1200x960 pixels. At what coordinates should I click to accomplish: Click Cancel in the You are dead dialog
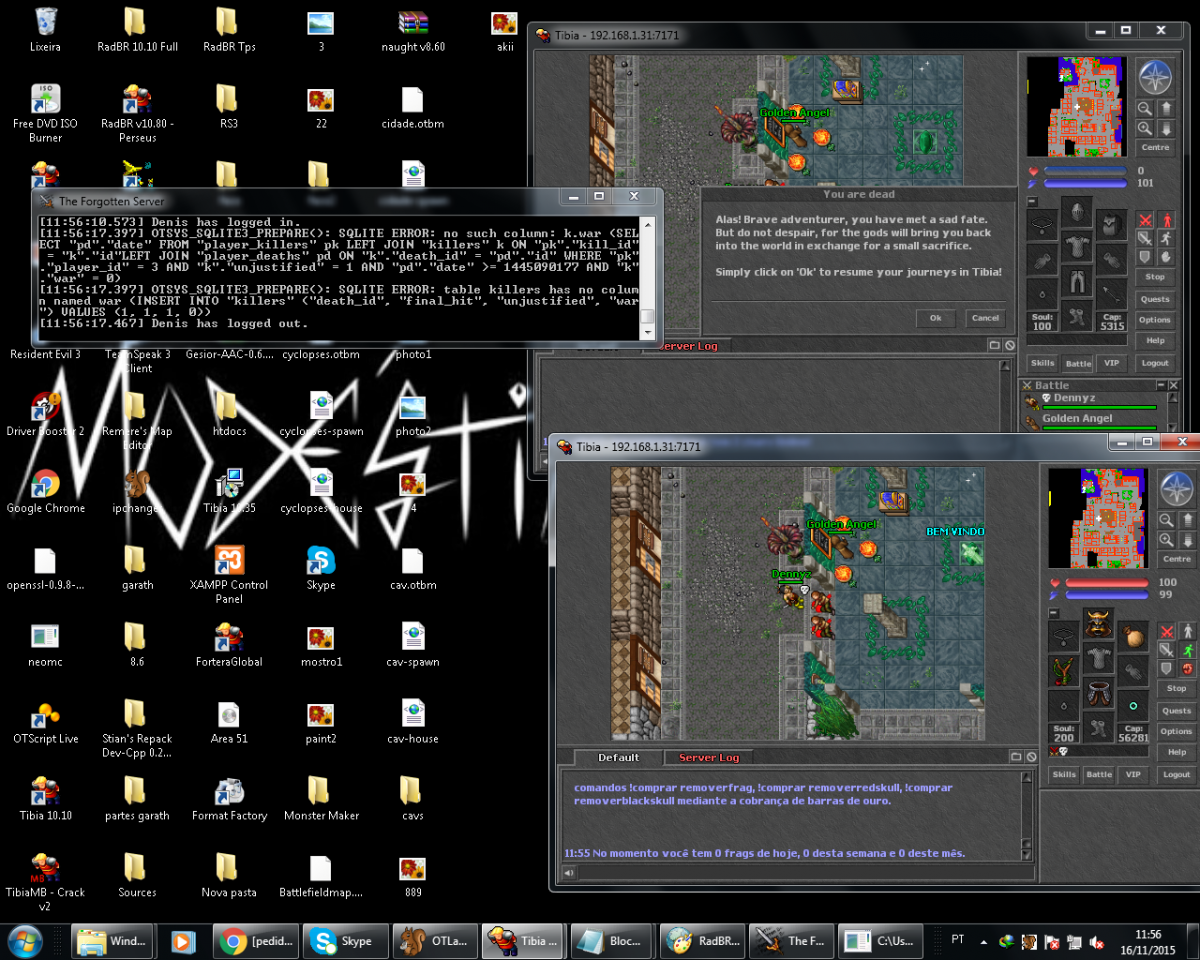tap(985, 317)
